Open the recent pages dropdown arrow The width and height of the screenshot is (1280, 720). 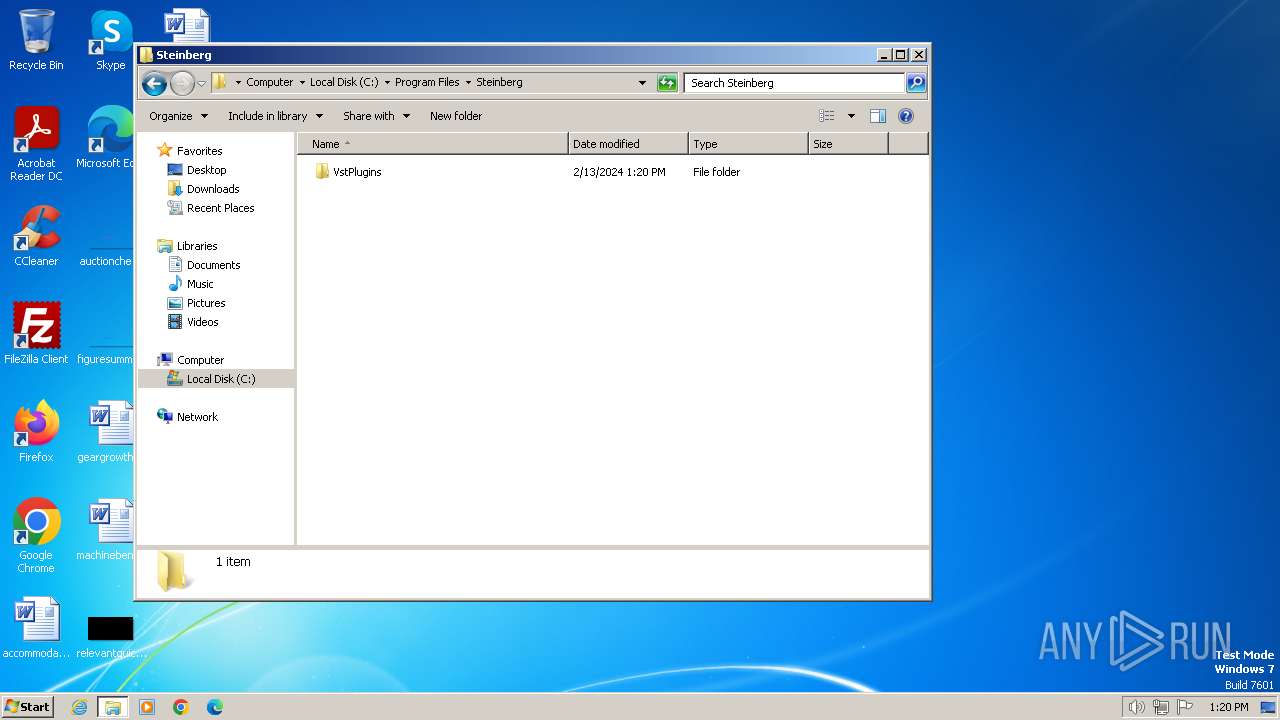201,83
